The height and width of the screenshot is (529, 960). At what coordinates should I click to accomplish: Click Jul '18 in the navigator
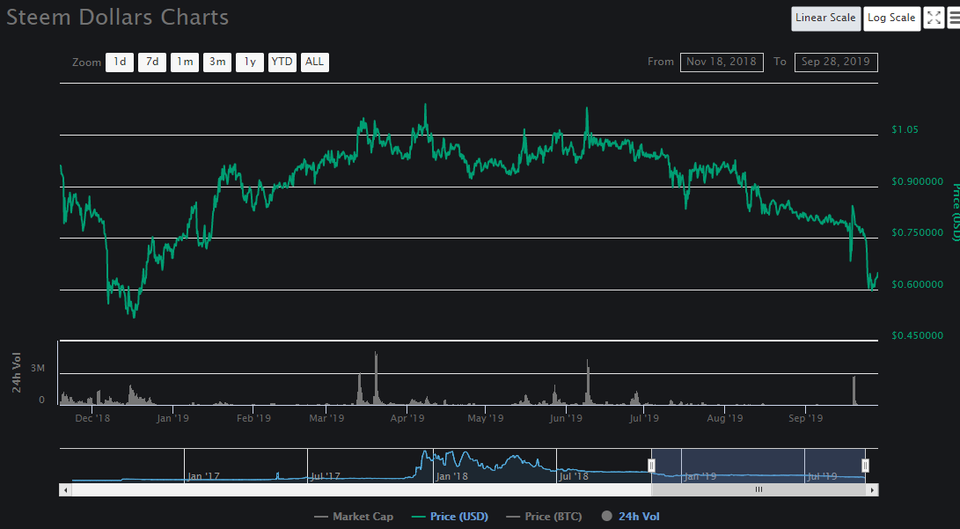574,476
